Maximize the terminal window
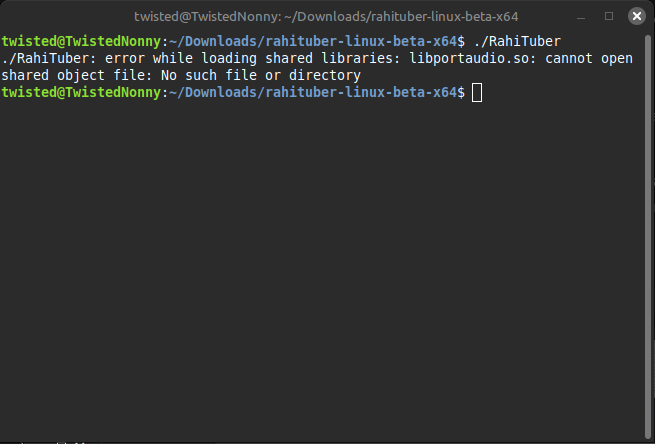 pos(609,16)
